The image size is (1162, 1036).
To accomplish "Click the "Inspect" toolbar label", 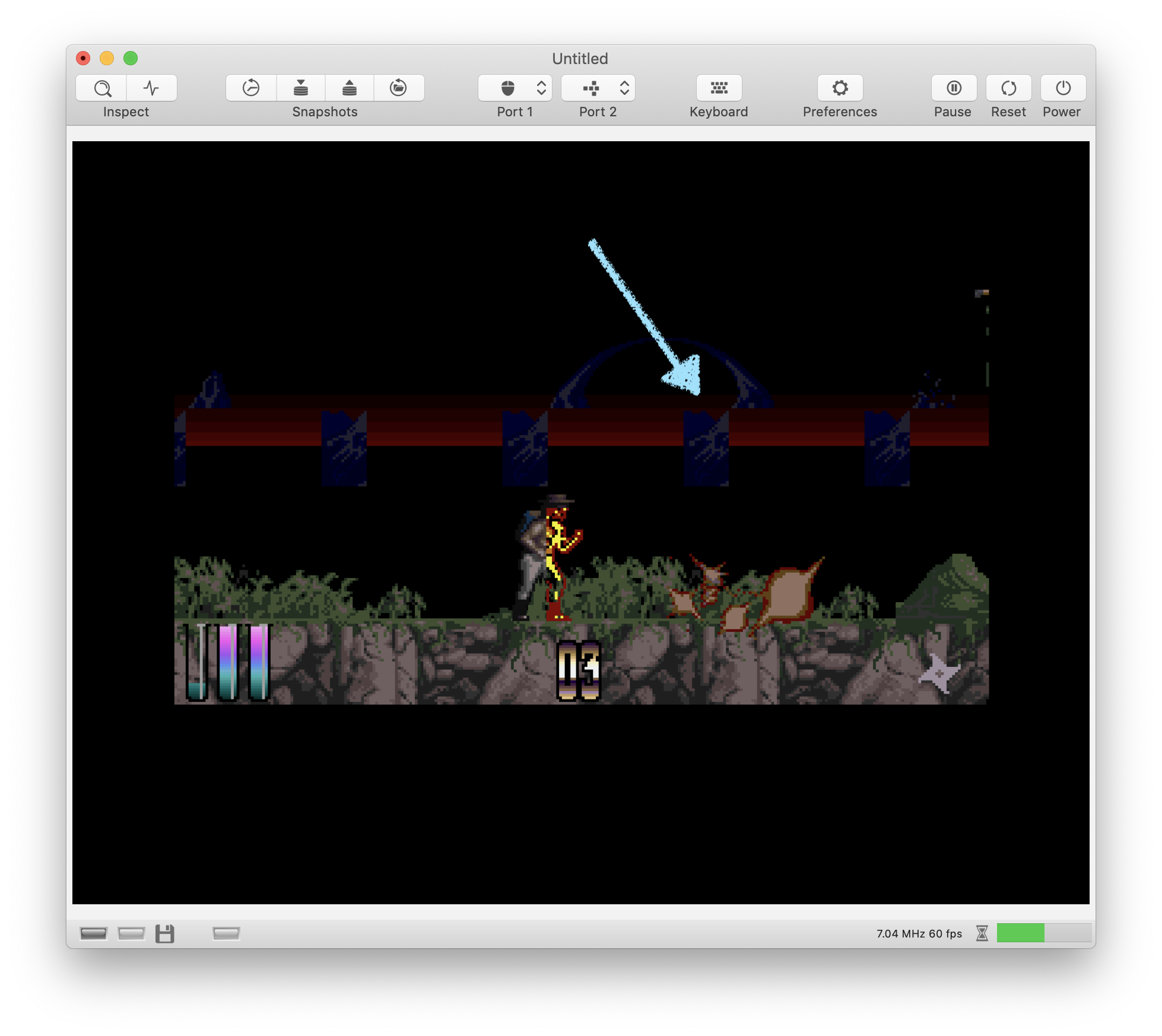I will [126, 112].
